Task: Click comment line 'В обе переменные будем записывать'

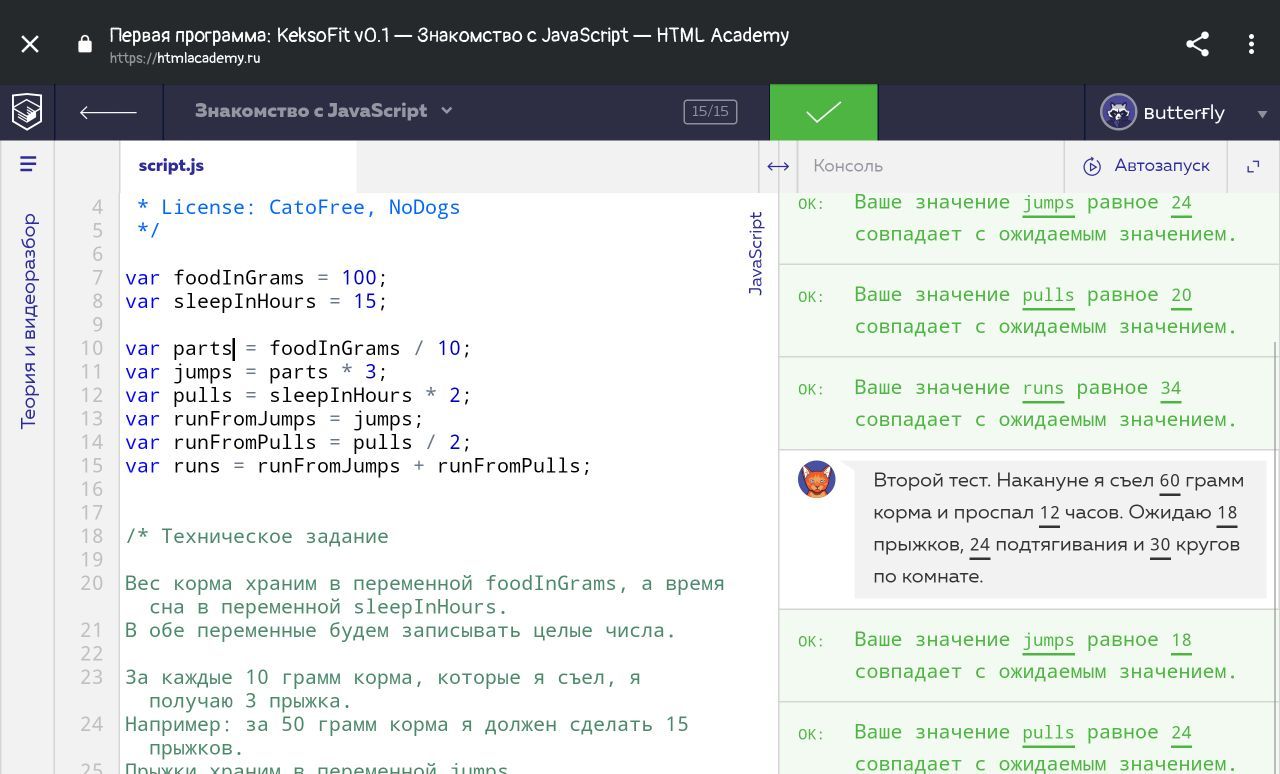Action: click(x=400, y=630)
